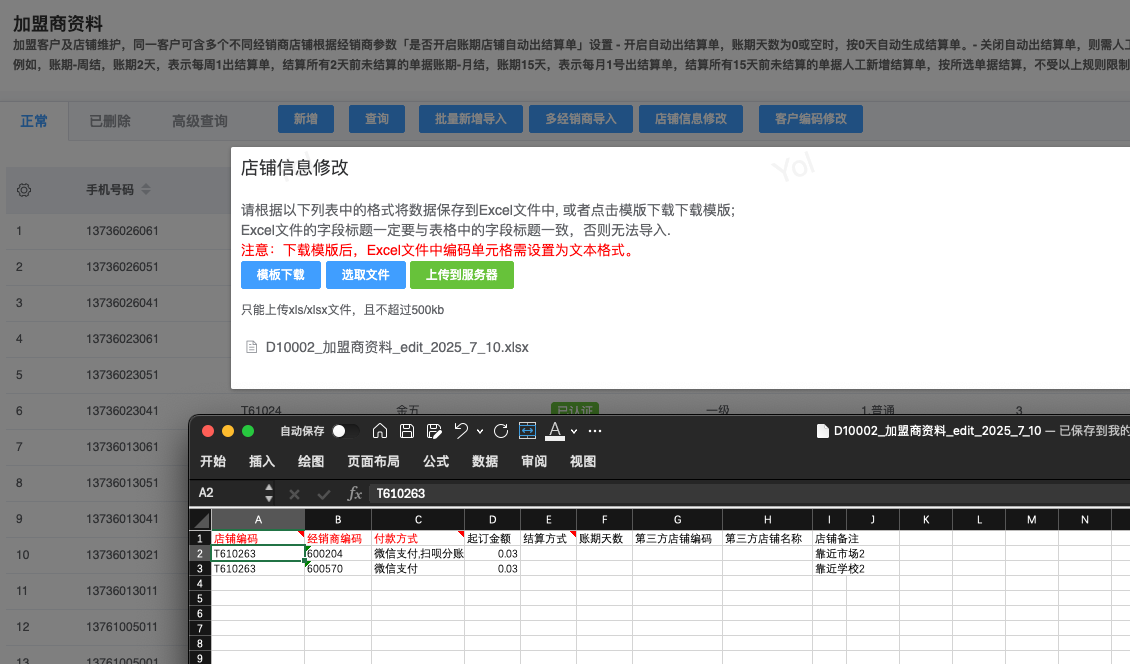Click the Home icon in Excel toolbar

point(380,431)
